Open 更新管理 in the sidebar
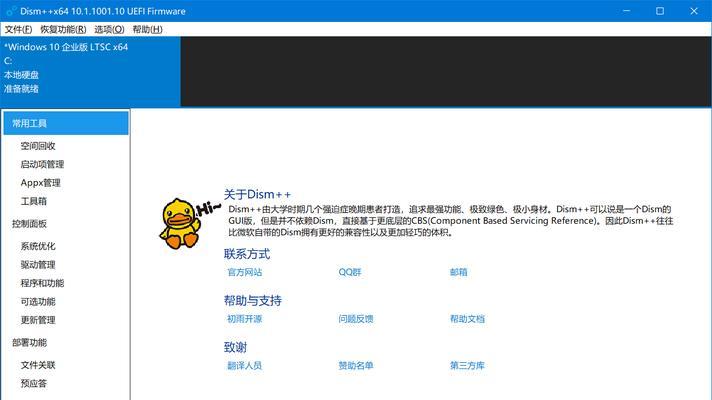The image size is (712, 400). tap(38, 320)
